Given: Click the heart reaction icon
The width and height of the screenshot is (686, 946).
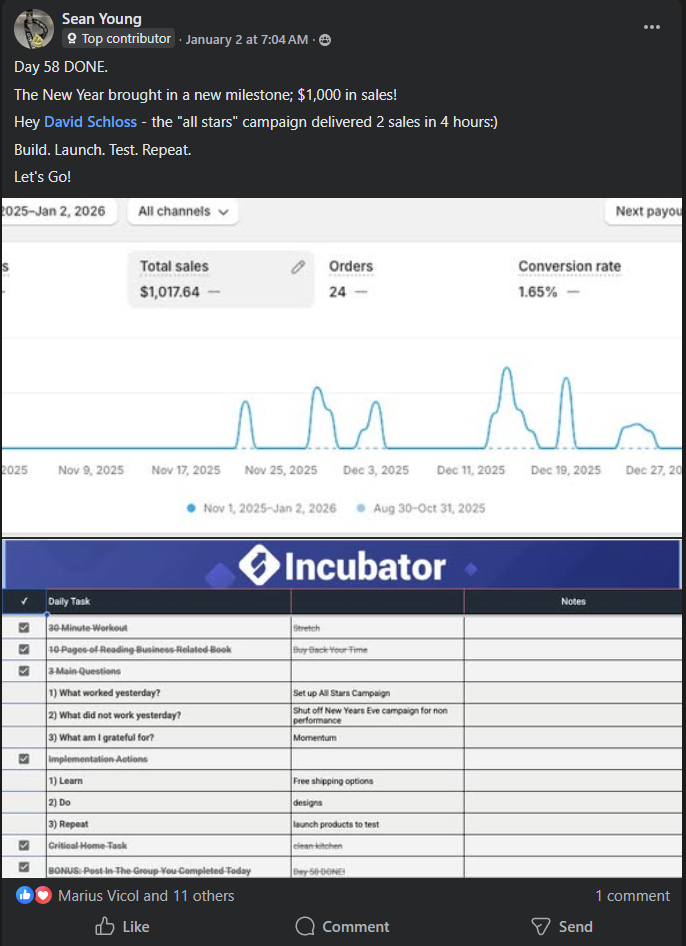Looking at the screenshot, I should pos(43,895).
